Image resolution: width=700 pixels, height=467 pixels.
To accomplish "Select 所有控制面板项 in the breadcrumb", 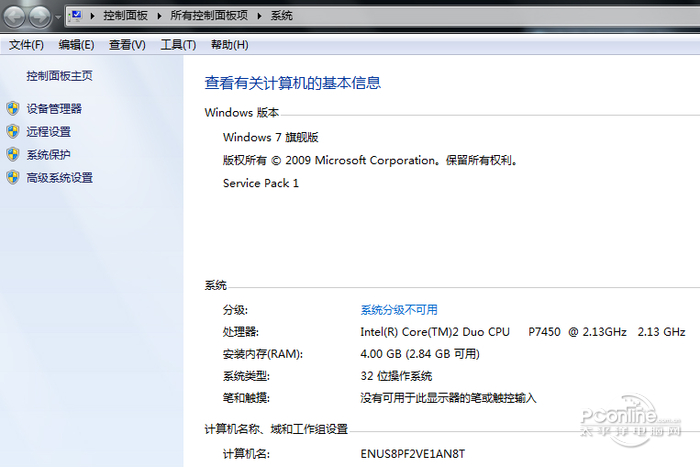I will (x=209, y=16).
